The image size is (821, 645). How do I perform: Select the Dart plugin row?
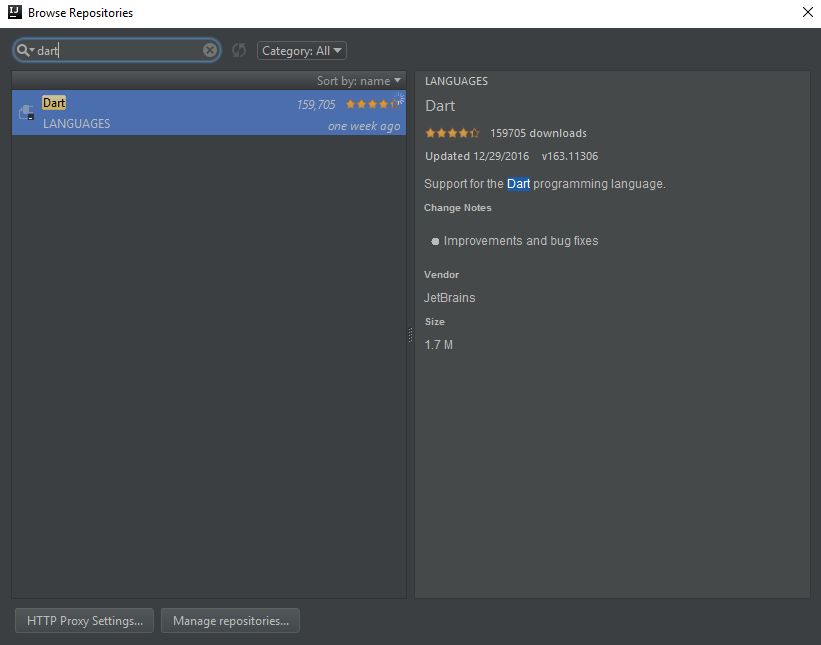click(209, 113)
